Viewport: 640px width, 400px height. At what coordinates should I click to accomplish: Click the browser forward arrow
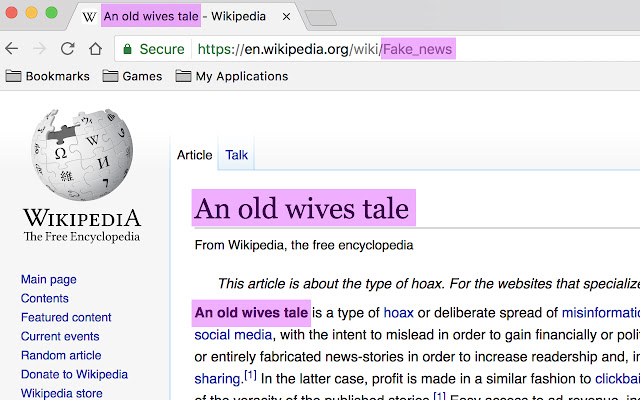coord(39,49)
